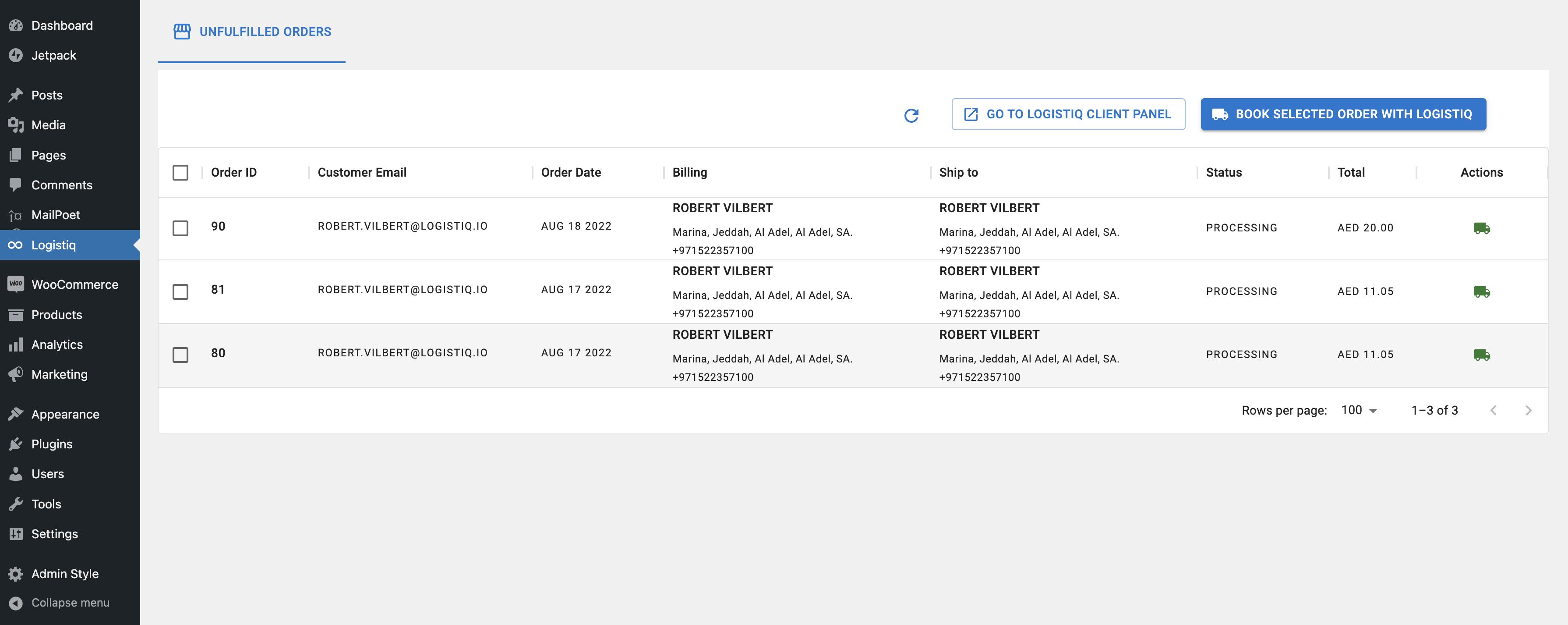Click the Jetpack lightning icon in sidebar

coord(16,55)
